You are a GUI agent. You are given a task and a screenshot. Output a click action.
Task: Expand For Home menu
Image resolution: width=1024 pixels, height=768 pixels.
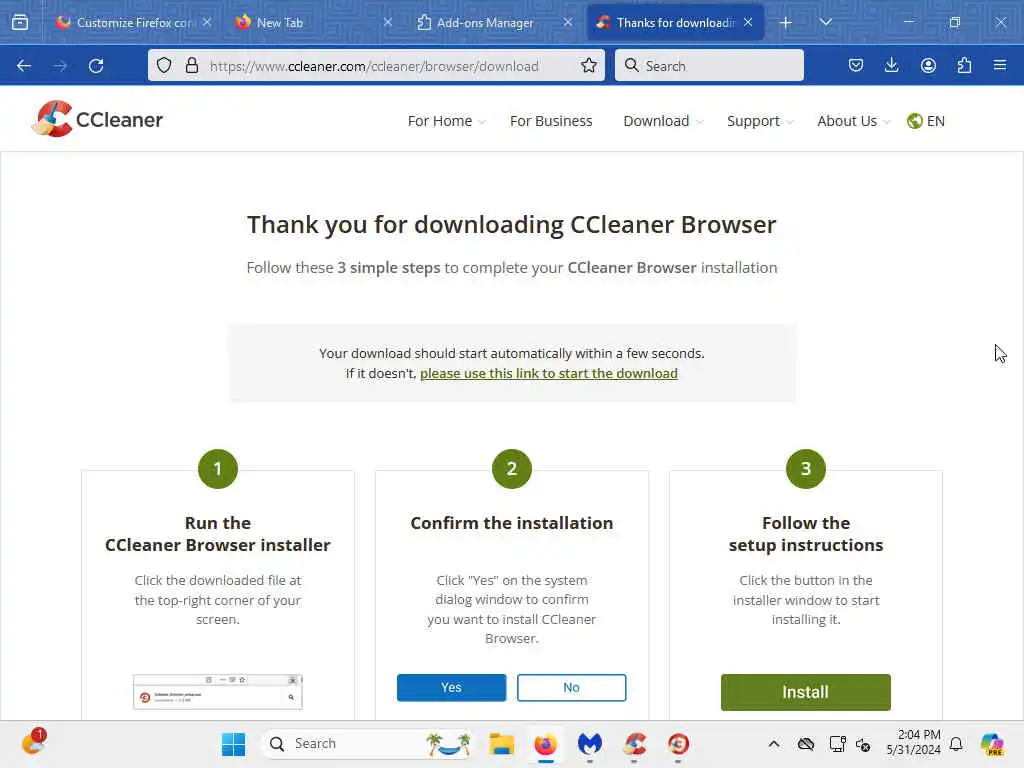point(447,121)
